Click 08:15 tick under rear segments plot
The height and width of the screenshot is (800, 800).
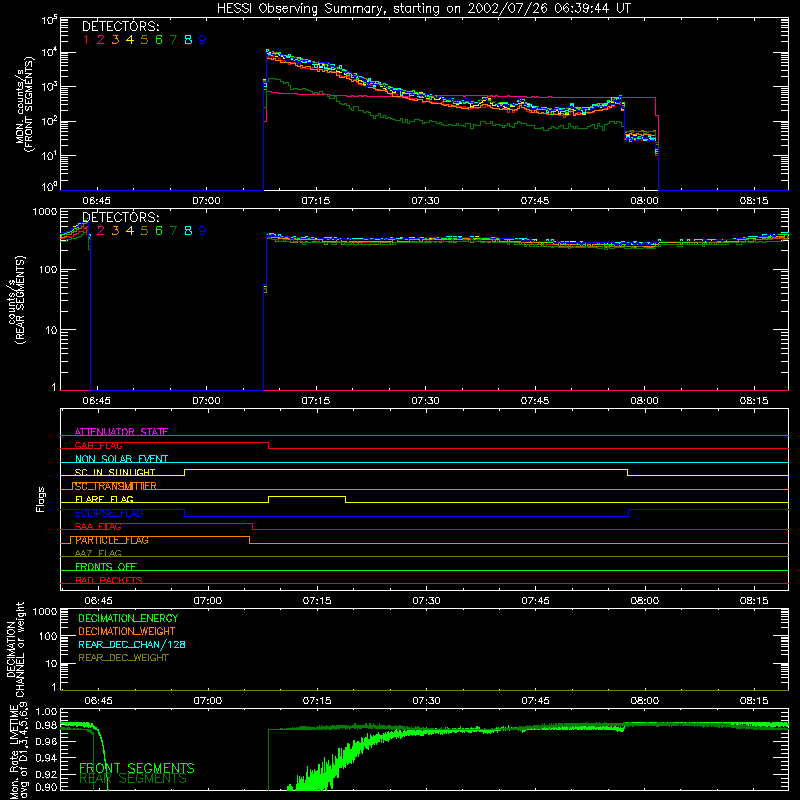point(754,401)
